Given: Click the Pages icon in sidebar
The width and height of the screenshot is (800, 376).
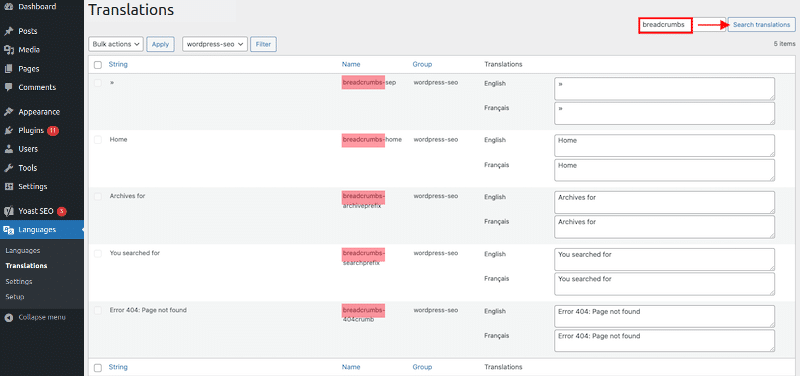Looking at the screenshot, I should (8, 69).
